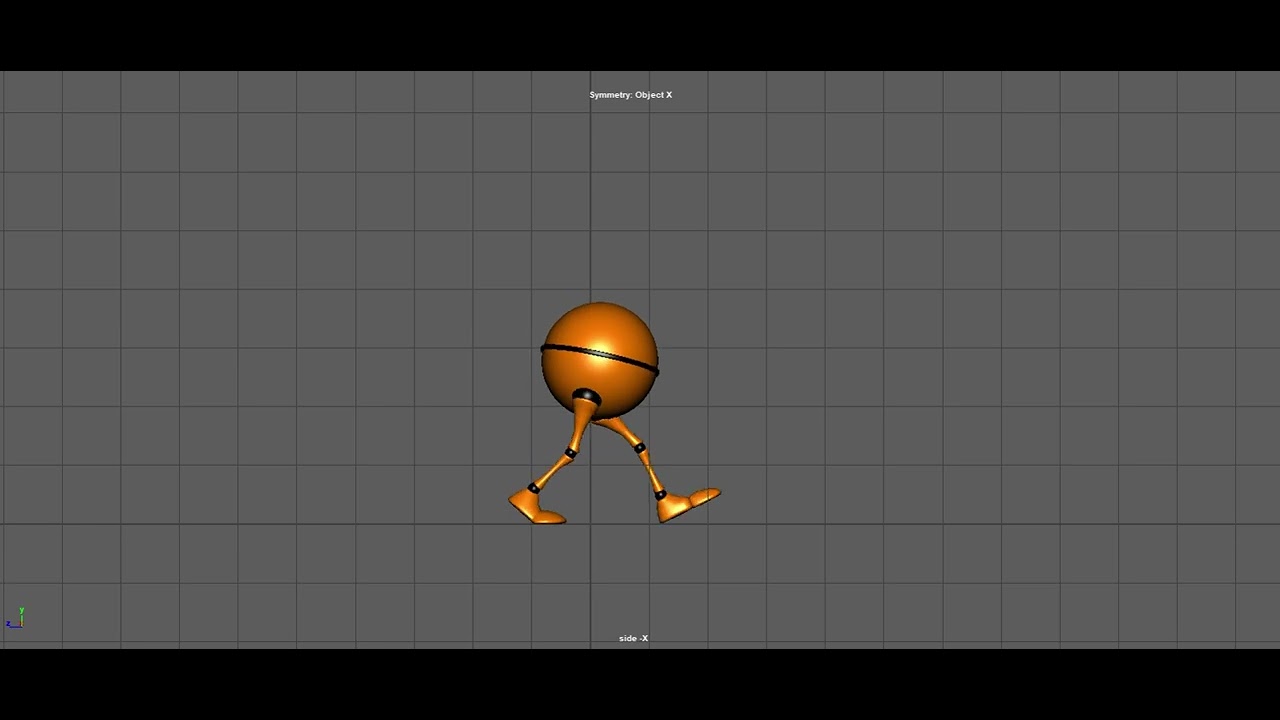Click the "side -X" camera label

coord(633,638)
